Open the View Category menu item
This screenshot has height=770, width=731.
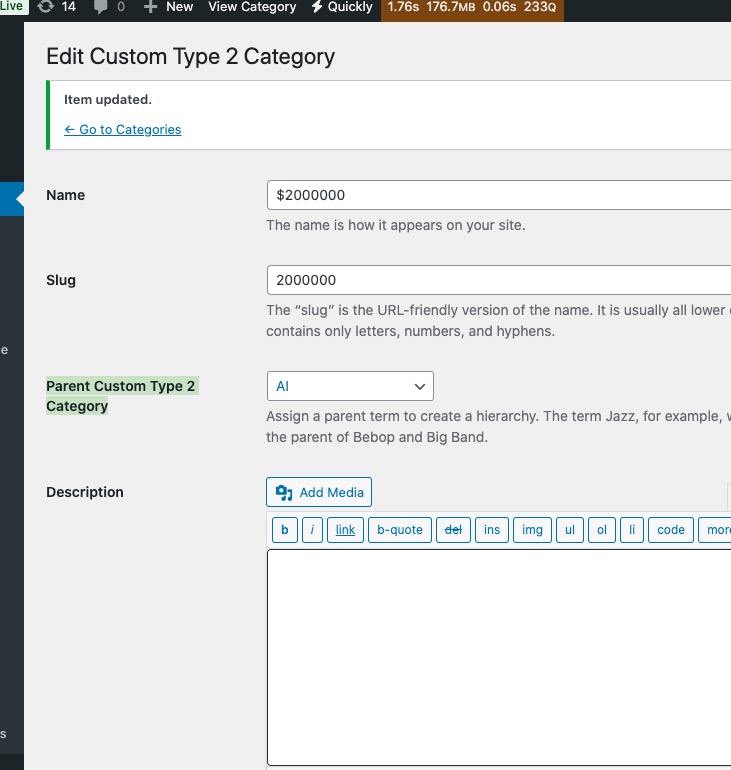click(x=252, y=7)
